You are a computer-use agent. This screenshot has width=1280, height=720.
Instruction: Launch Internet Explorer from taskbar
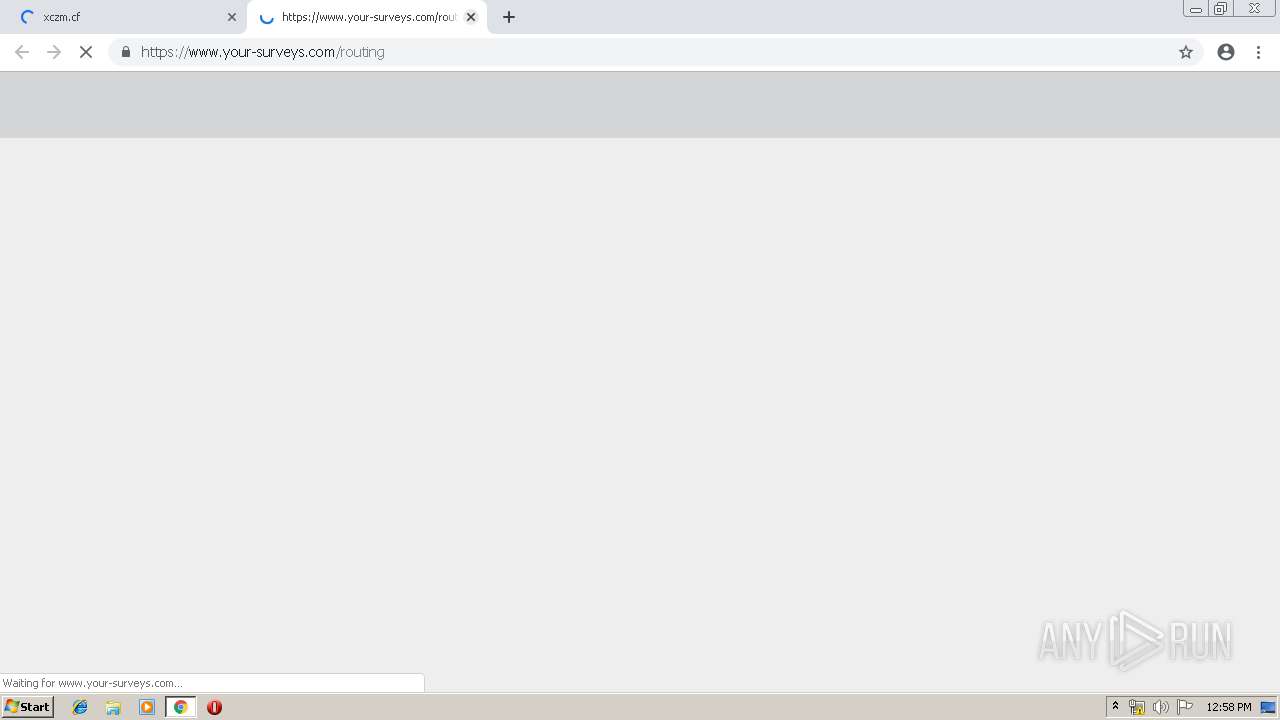coord(80,707)
